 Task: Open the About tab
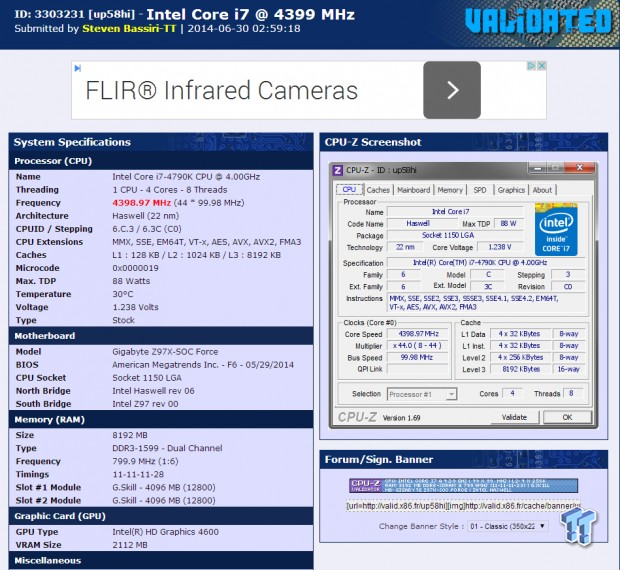coord(542,190)
